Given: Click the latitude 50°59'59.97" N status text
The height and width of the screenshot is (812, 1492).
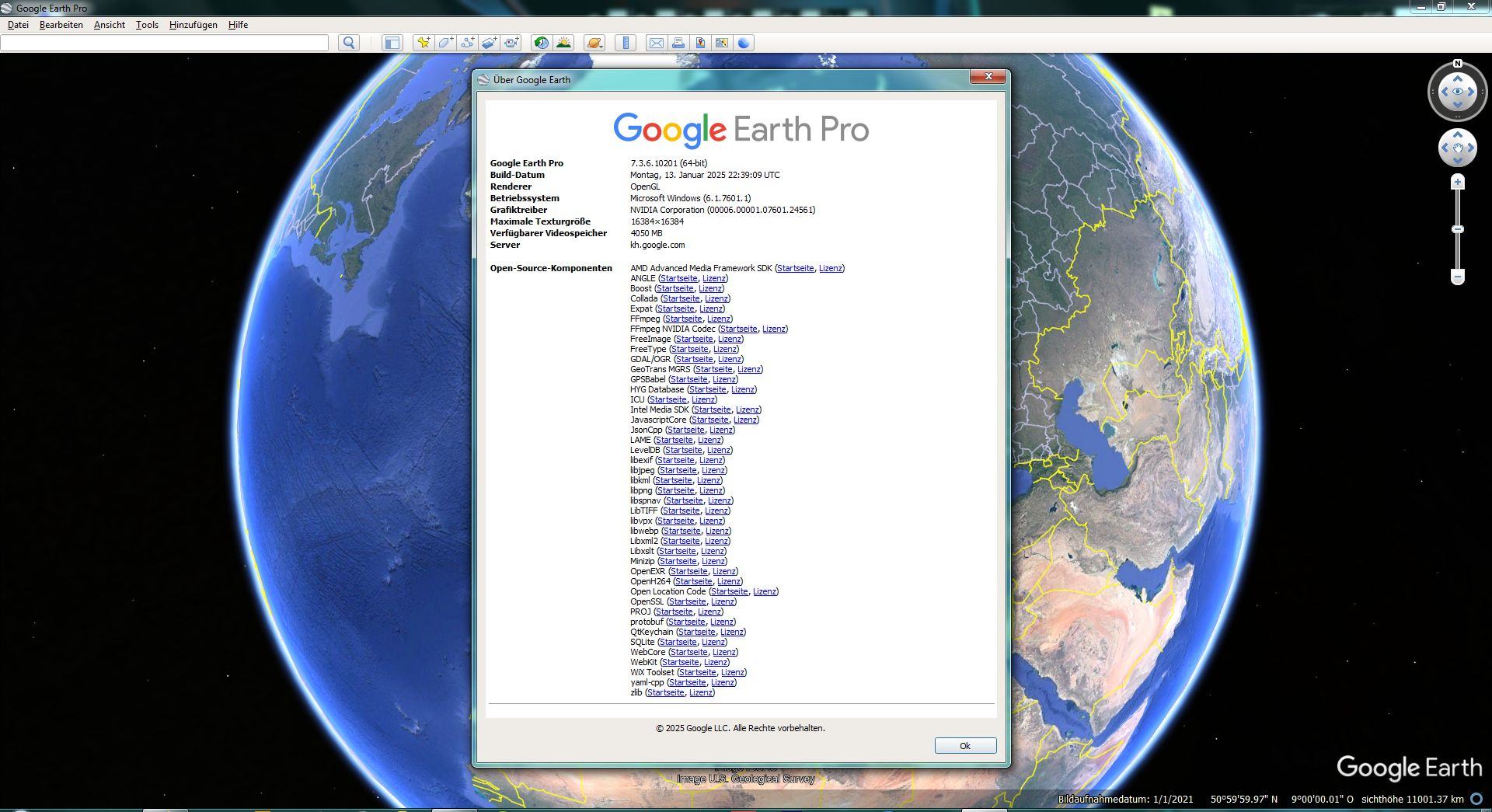Looking at the screenshot, I should pos(1243,799).
